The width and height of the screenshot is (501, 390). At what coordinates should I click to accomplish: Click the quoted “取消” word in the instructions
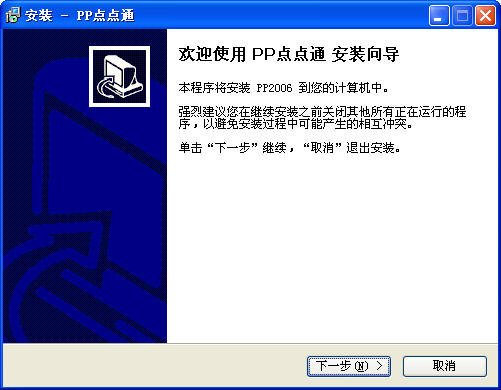pyautogui.click(x=322, y=147)
